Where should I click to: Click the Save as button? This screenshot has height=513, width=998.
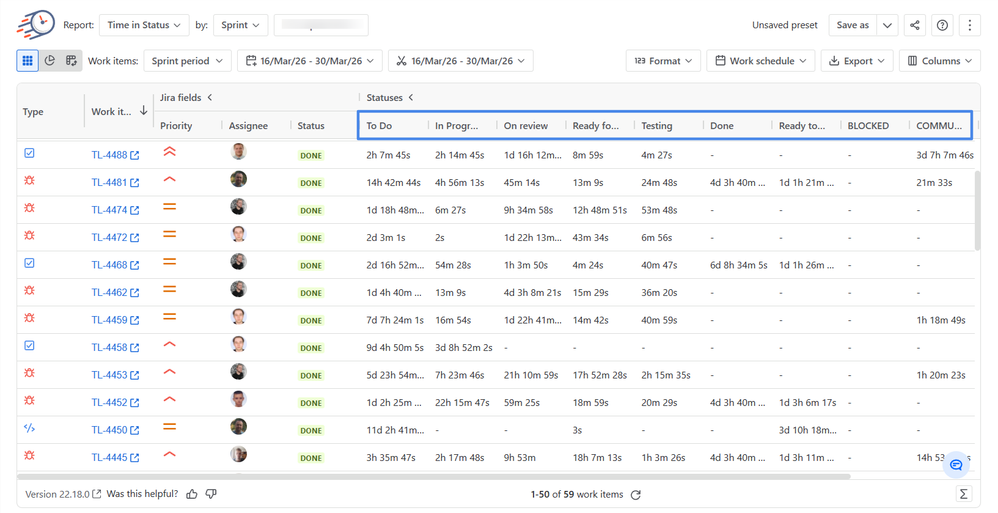click(852, 25)
